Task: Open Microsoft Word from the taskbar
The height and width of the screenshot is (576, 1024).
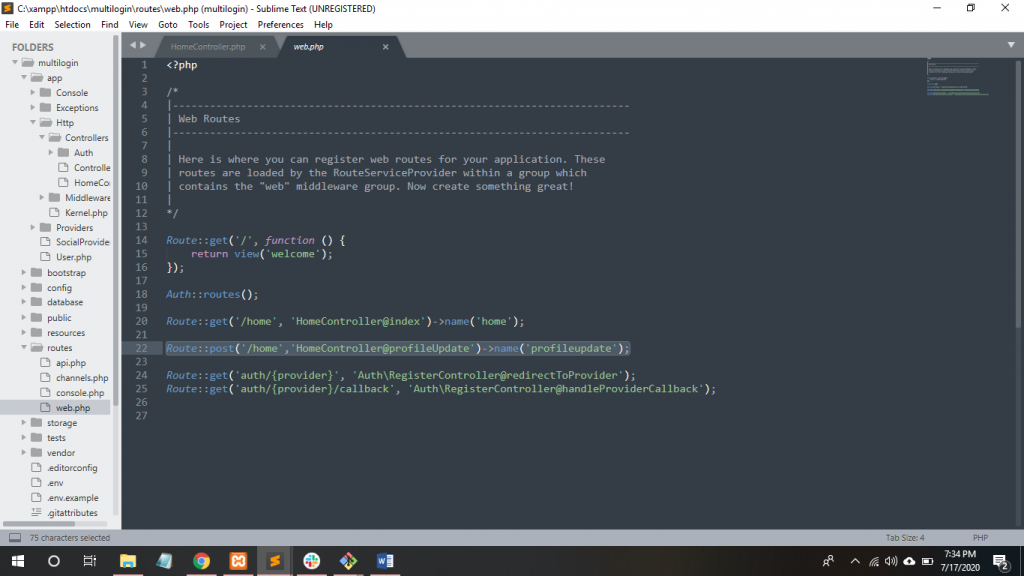Action: [384, 561]
